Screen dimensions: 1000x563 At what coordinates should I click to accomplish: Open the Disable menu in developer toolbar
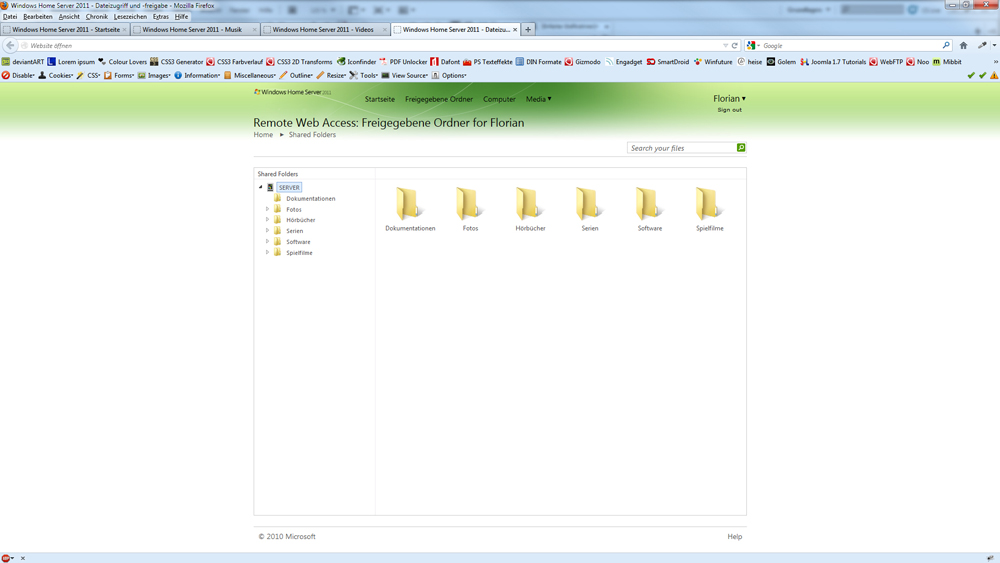(18, 75)
